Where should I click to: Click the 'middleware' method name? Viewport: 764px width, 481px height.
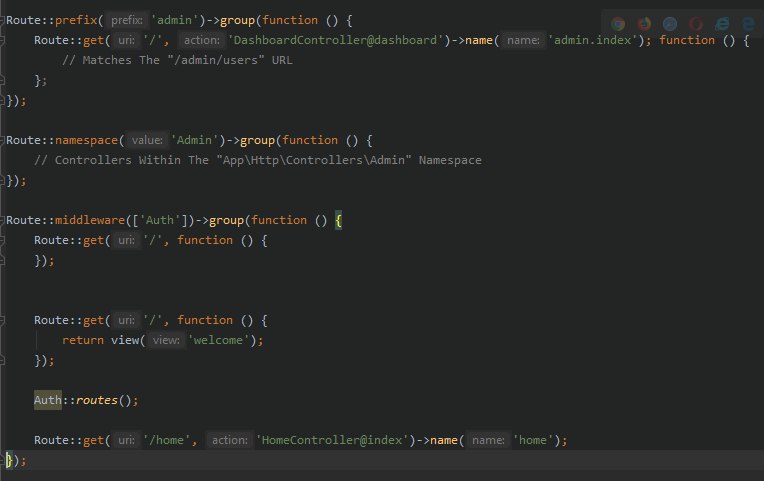[90, 220]
